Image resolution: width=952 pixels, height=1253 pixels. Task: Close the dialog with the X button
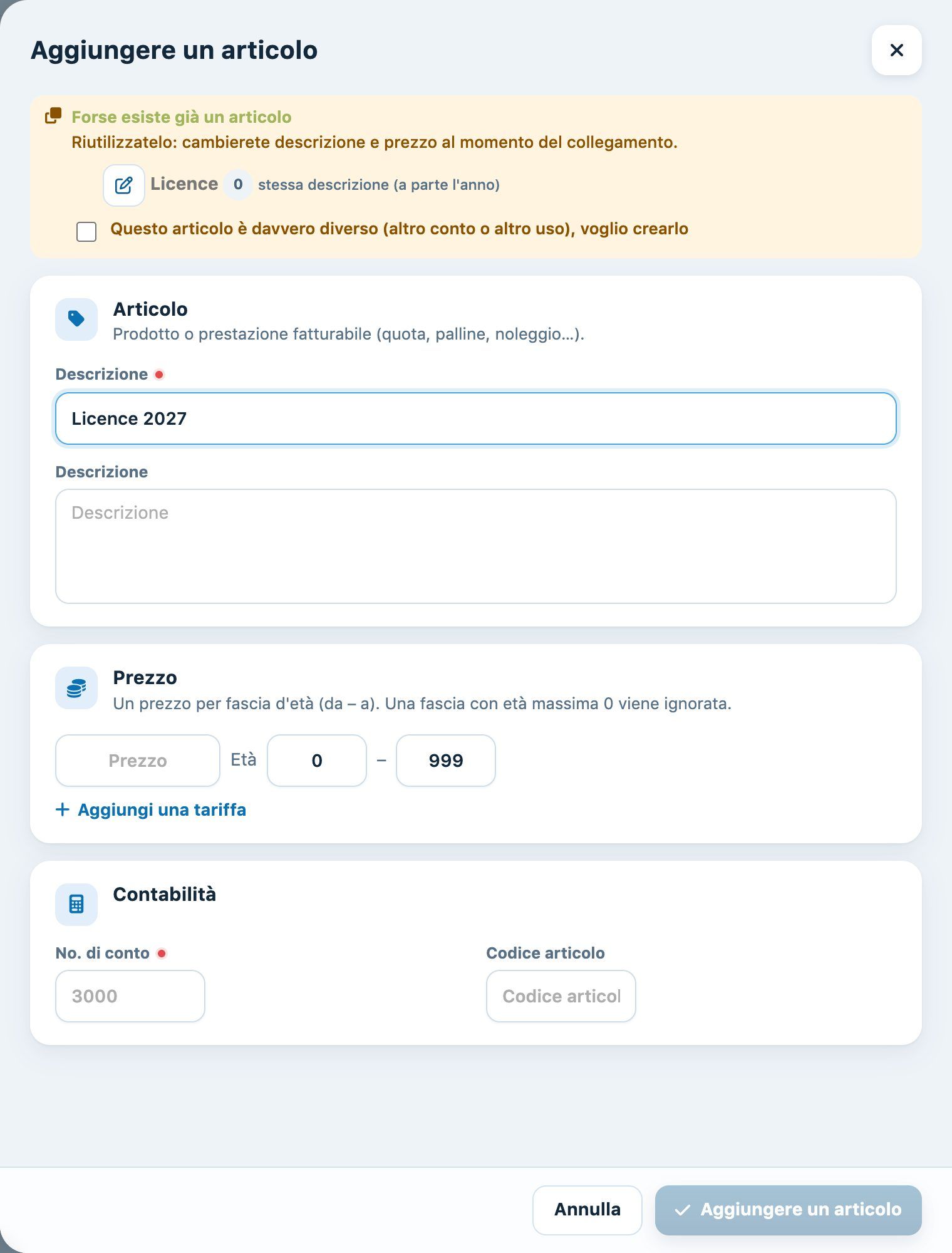(x=897, y=50)
